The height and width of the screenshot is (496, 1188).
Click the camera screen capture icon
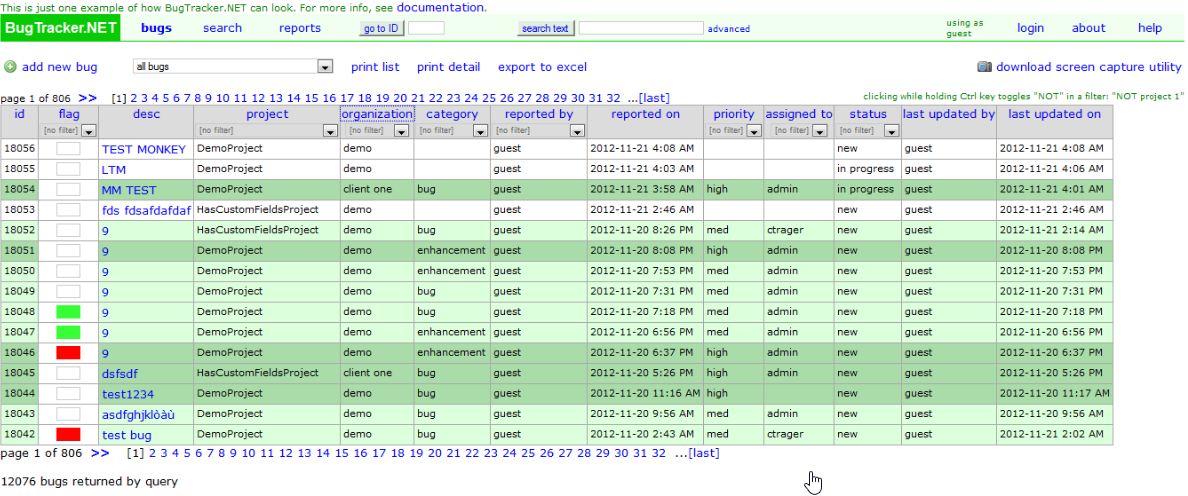(984, 67)
